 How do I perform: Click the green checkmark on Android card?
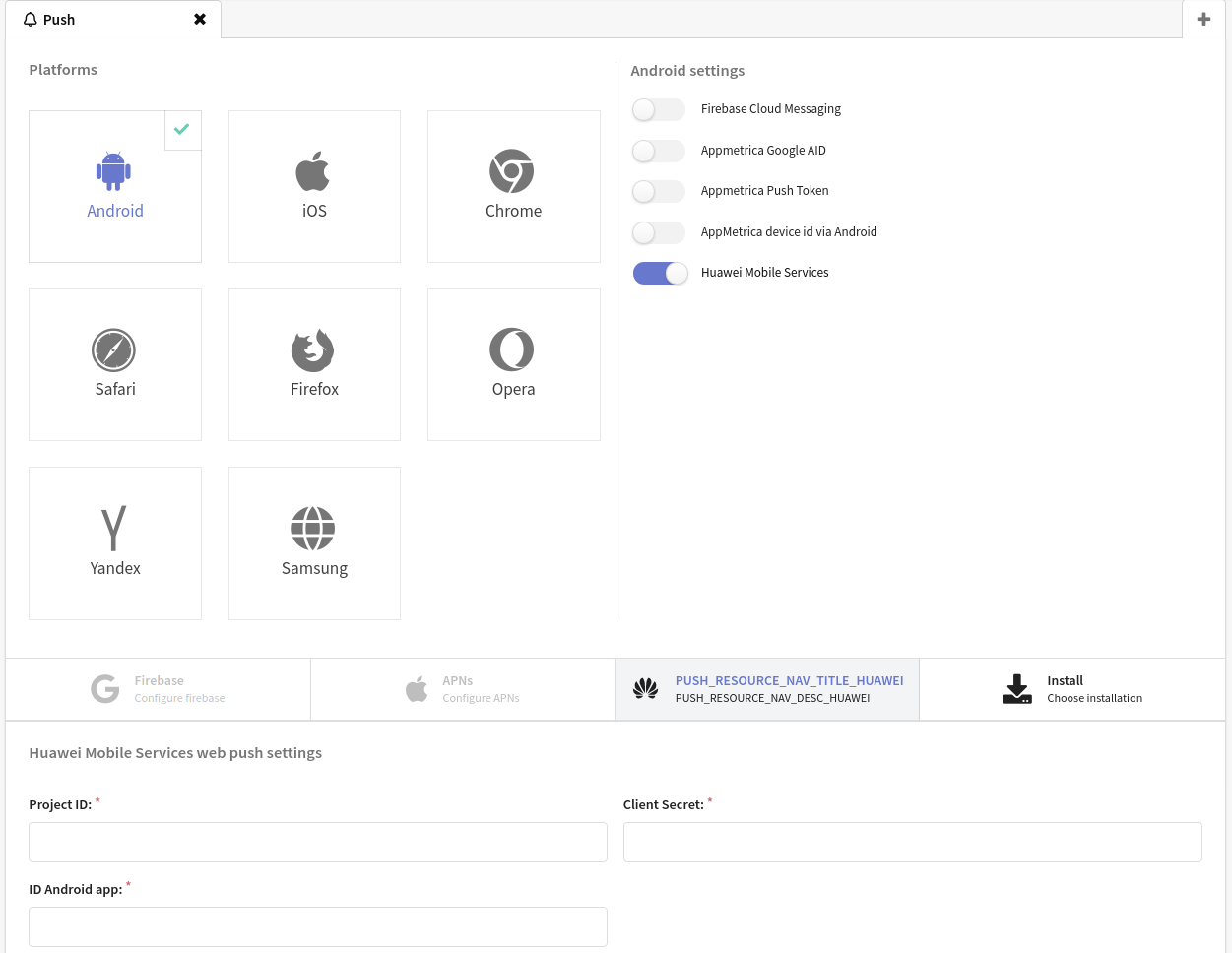(x=182, y=129)
